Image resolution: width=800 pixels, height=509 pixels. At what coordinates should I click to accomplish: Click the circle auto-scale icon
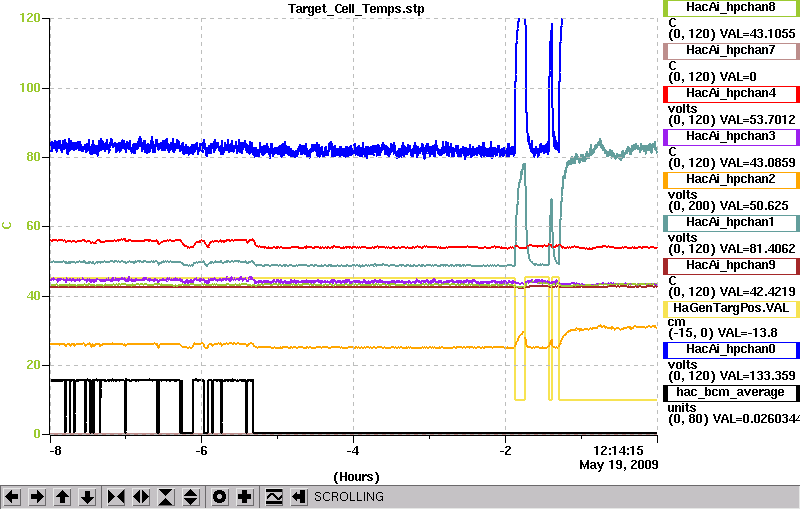pos(220,496)
